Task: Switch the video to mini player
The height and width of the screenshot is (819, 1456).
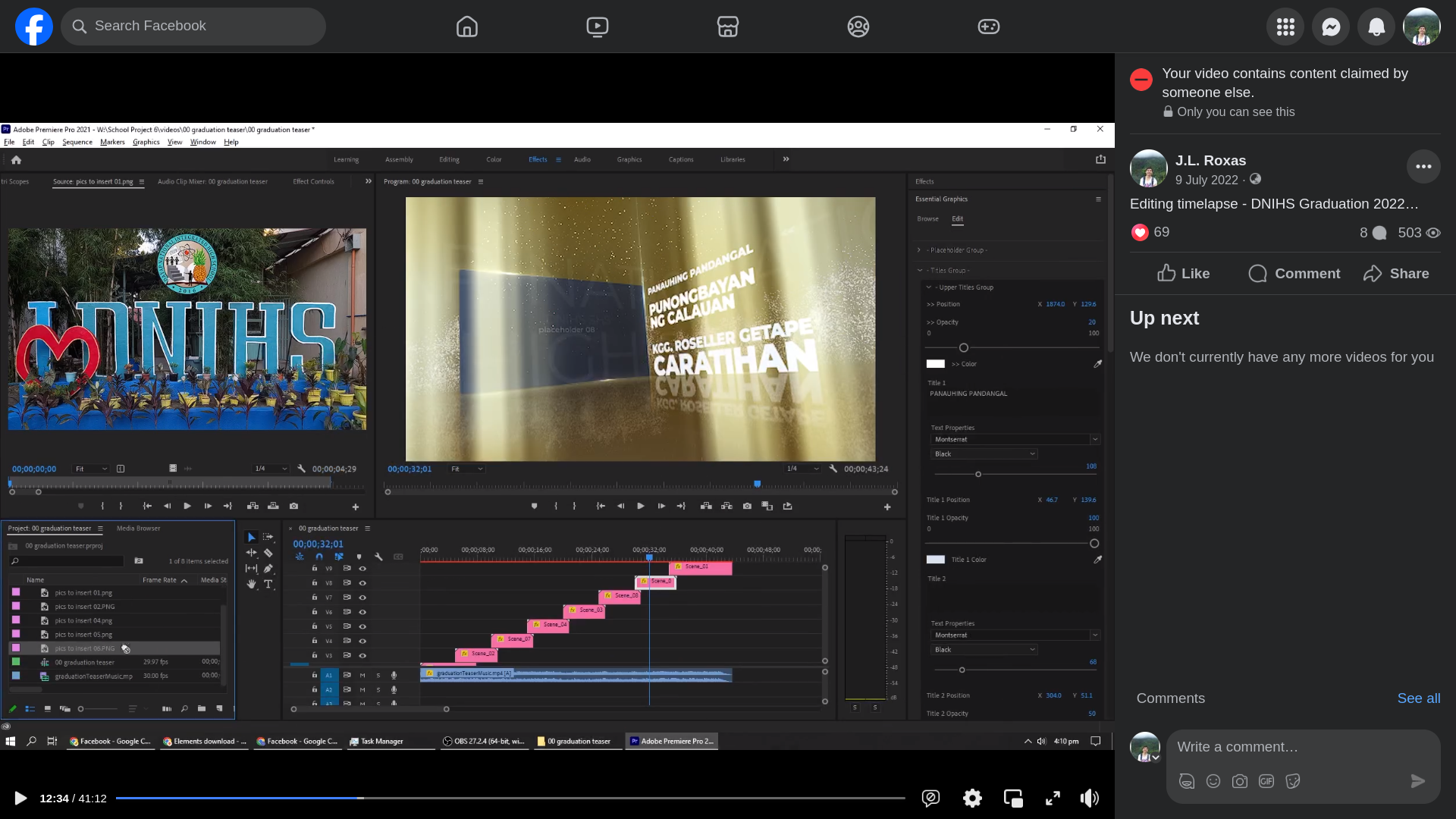Action: tap(1013, 798)
